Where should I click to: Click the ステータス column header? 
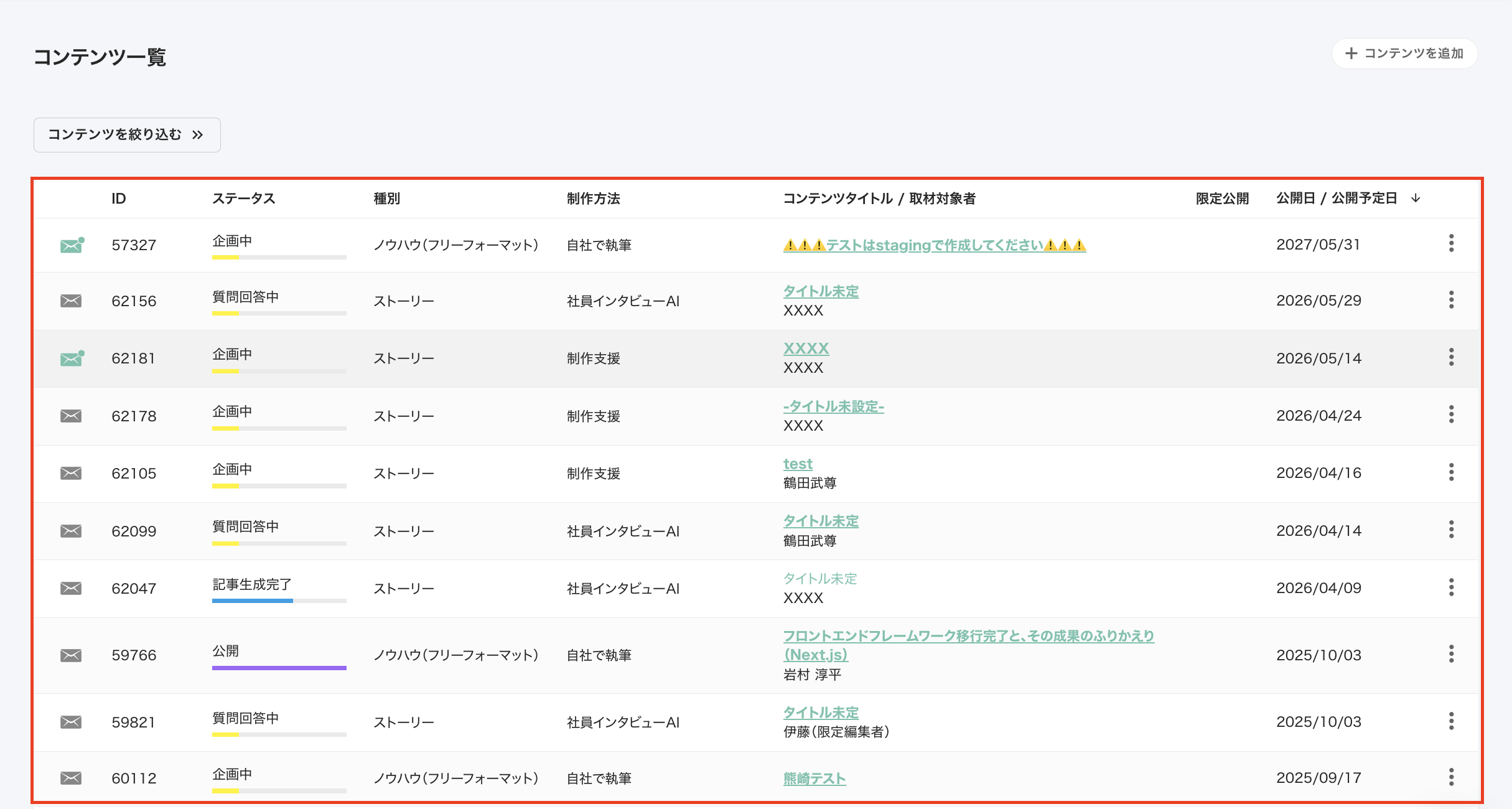[x=243, y=199]
